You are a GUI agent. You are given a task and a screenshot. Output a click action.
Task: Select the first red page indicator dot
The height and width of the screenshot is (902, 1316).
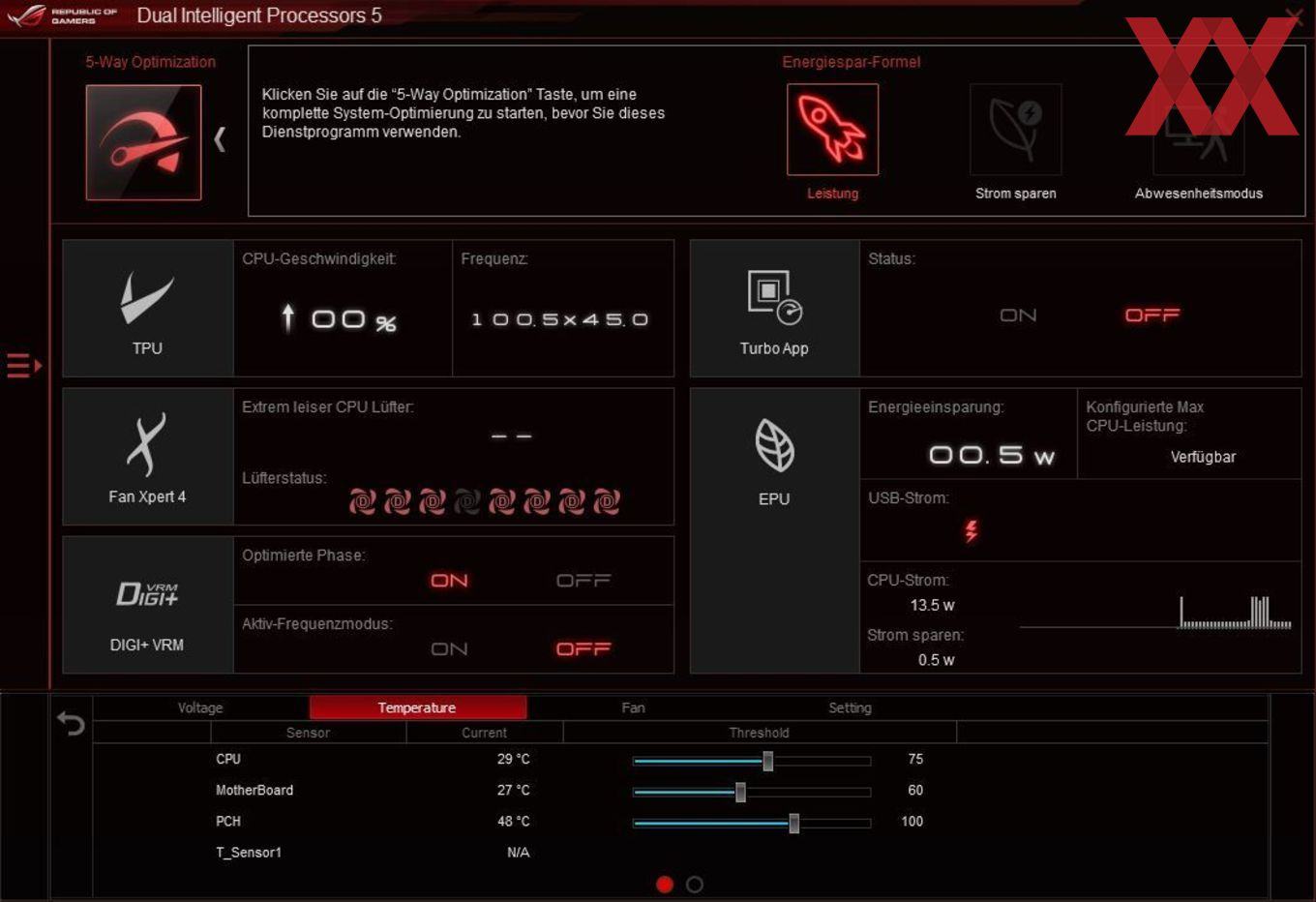click(x=665, y=884)
